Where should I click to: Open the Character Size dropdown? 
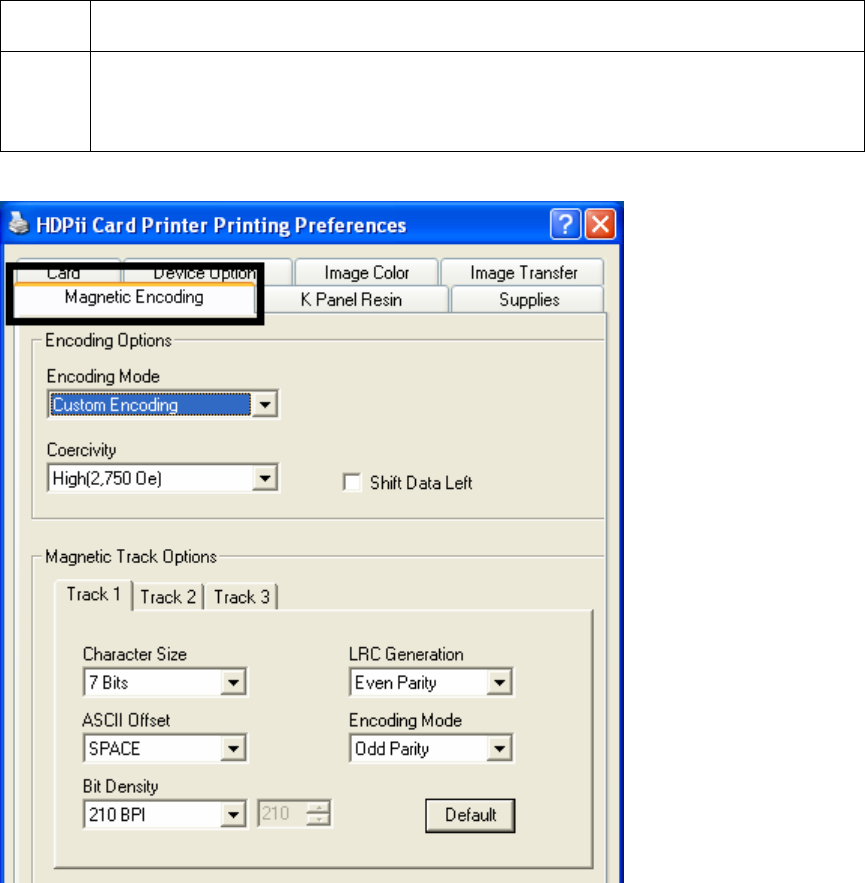pos(233,683)
